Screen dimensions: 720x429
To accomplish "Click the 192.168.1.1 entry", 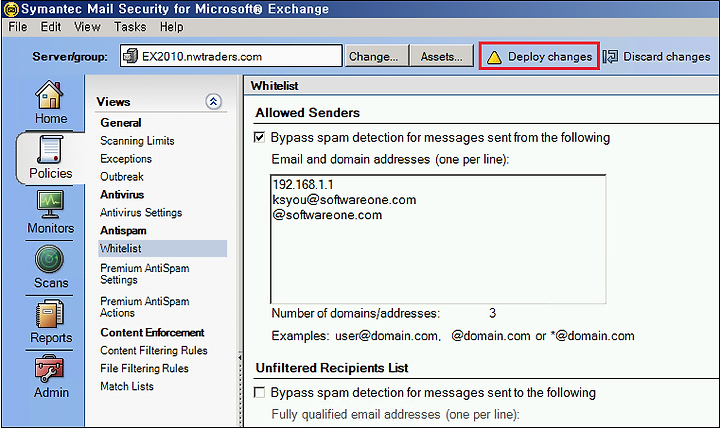I will (303, 185).
